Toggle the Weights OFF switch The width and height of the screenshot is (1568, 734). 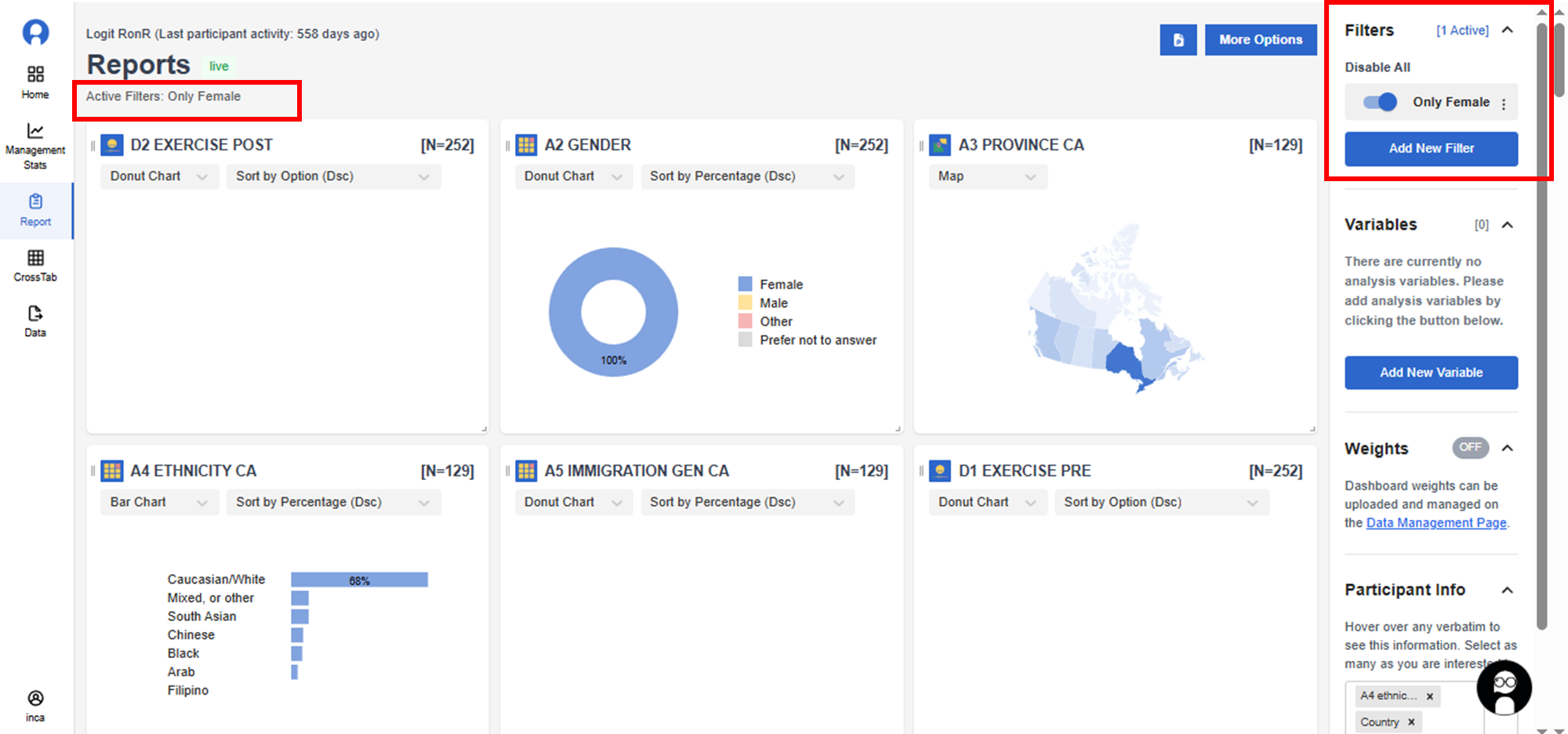coord(1470,448)
